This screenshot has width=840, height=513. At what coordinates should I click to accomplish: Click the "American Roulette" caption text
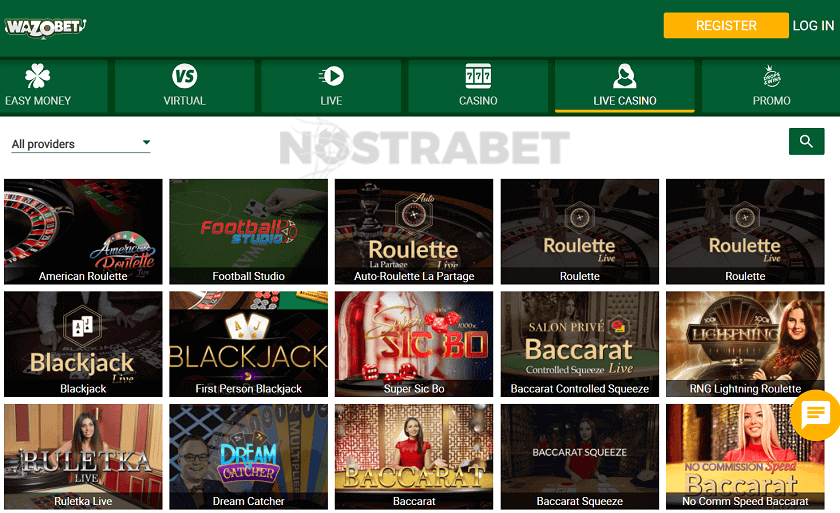tap(83, 276)
